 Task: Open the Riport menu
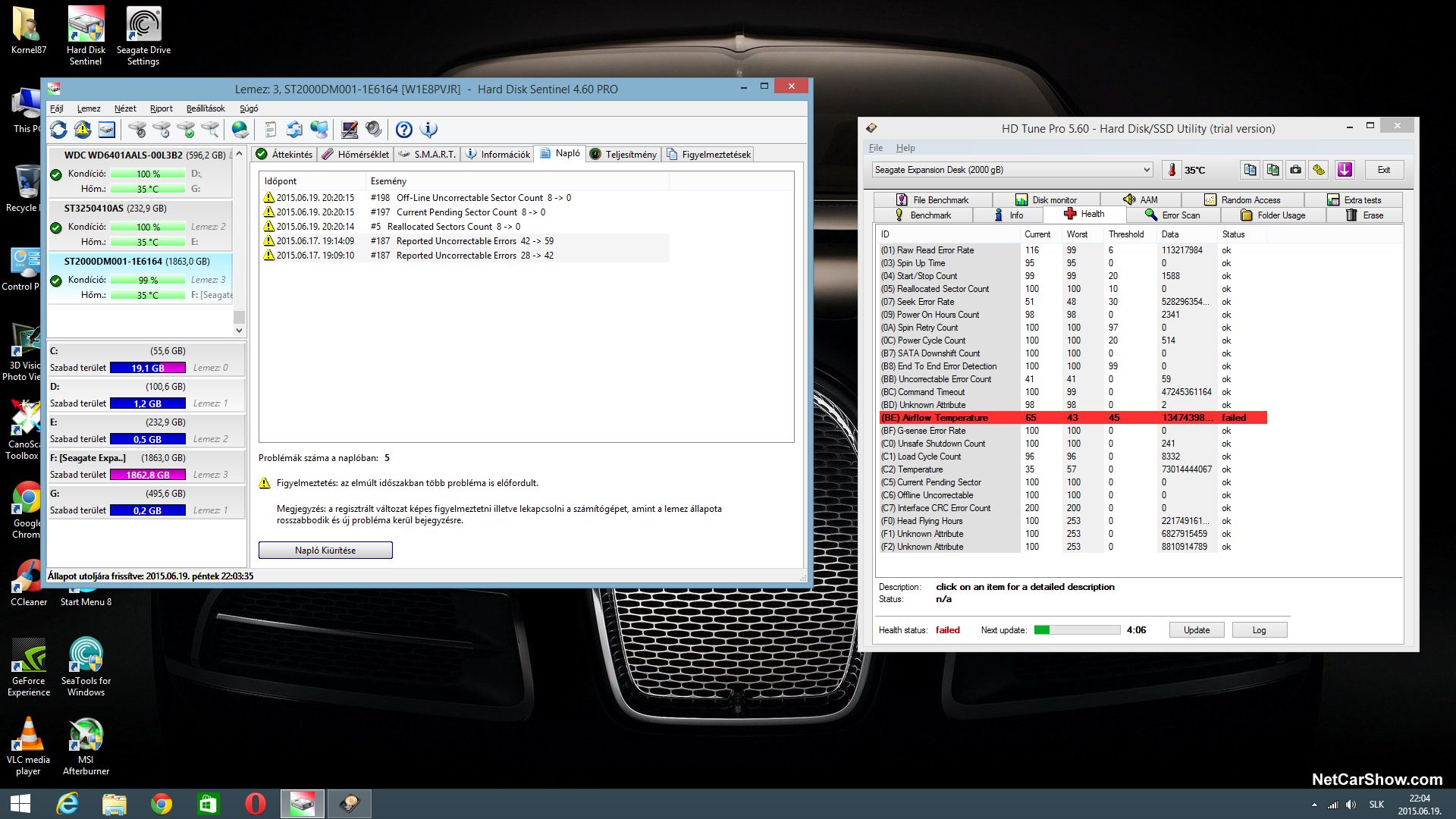coord(162,108)
